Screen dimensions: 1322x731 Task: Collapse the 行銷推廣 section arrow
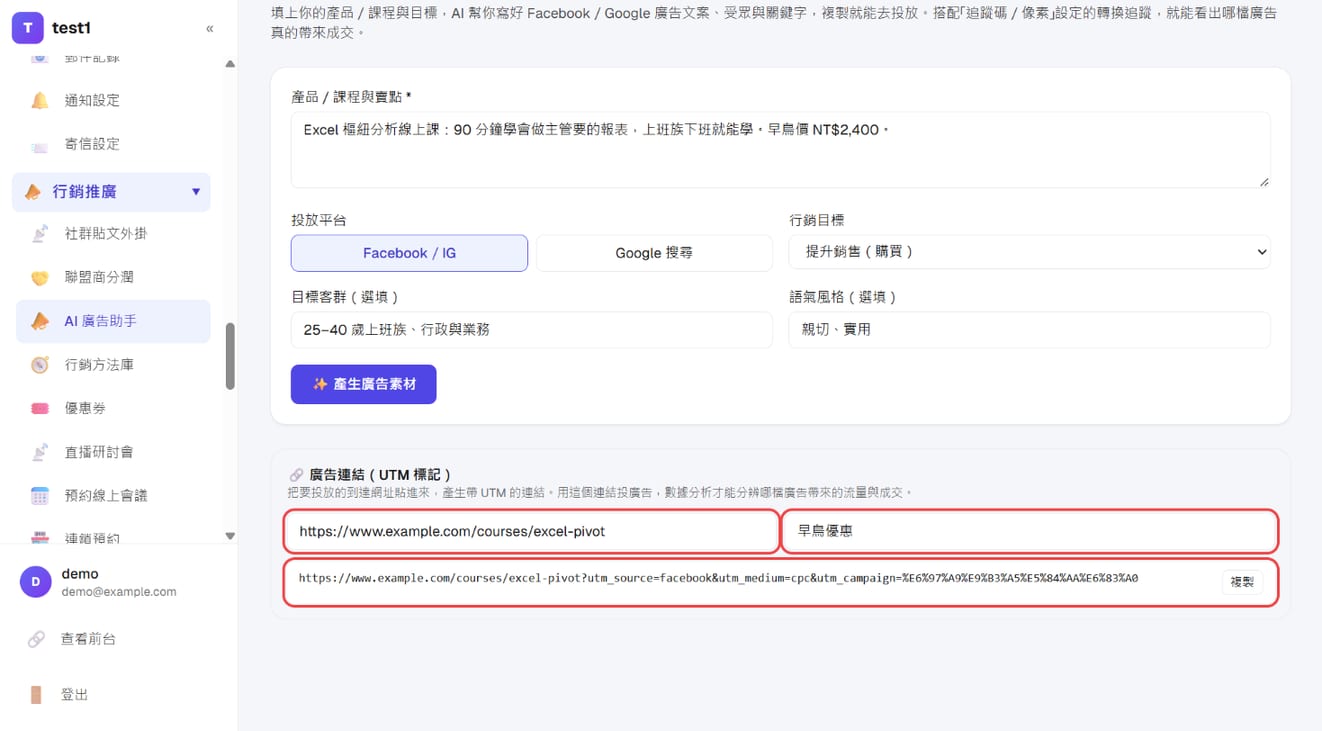click(196, 191)
